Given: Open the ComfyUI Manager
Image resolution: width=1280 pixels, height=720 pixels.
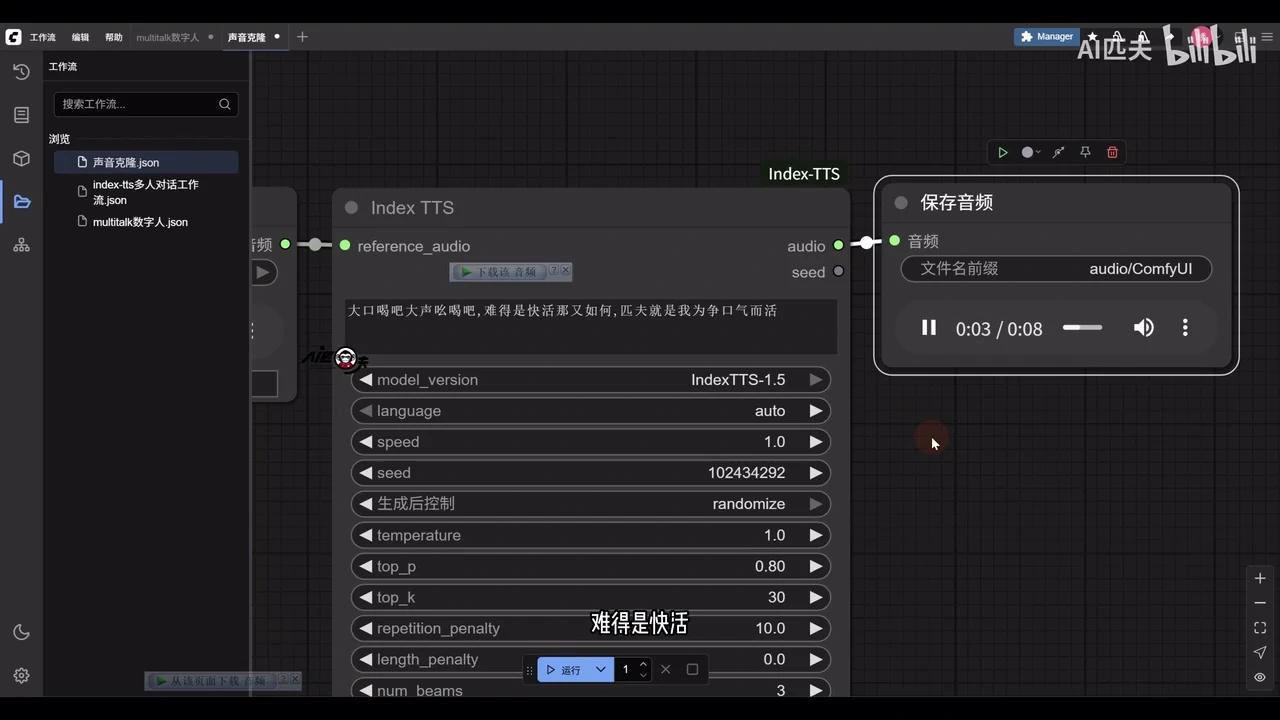Looking at the screenshot, I should pyautogui.click(x=1046, y=36).
